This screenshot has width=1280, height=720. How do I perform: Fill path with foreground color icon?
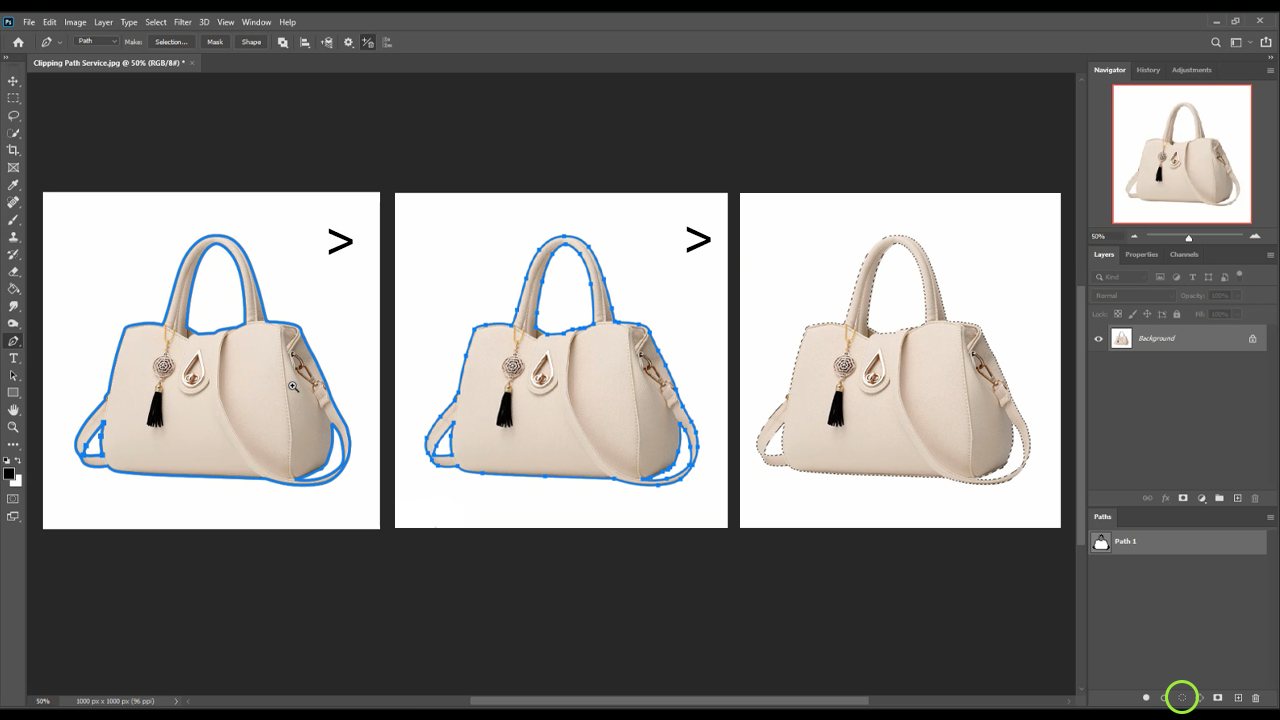point(1146,698)
